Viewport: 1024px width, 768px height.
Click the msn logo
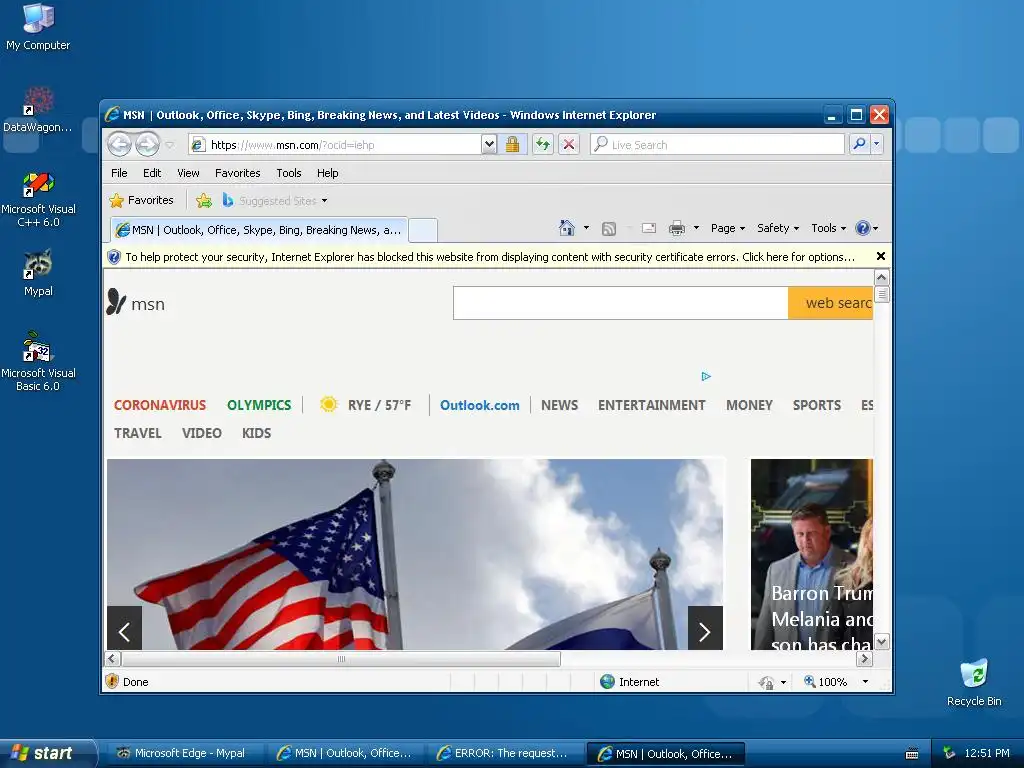pos(136,302)
